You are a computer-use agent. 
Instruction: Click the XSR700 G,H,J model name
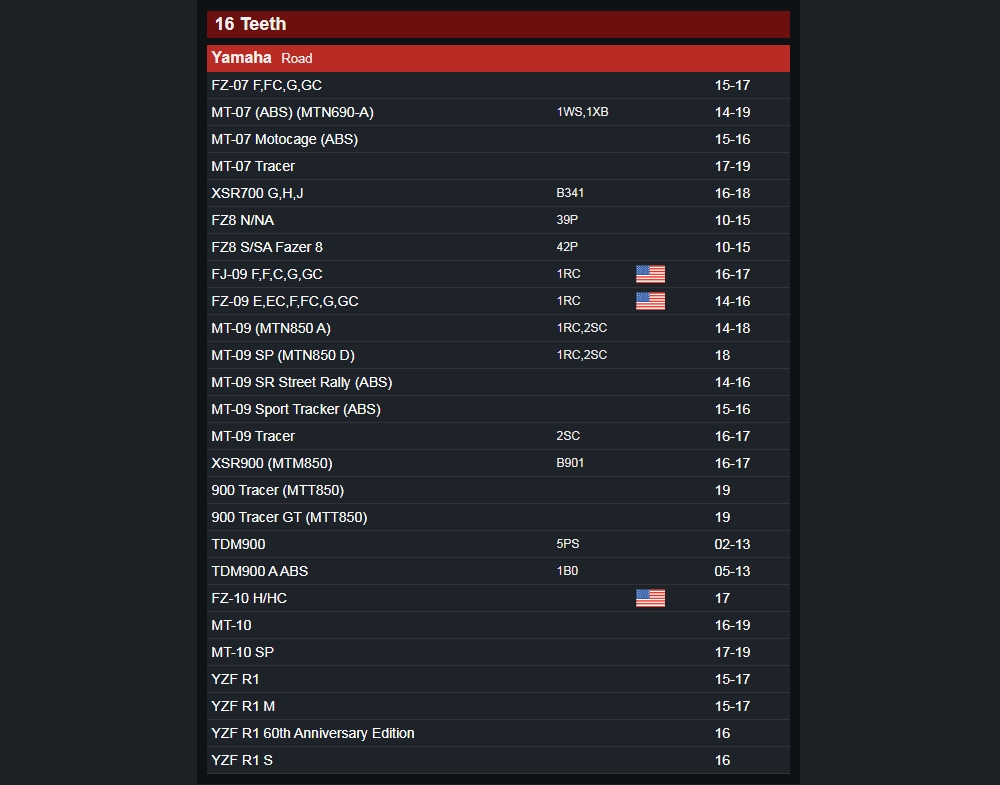coord(257,193)
